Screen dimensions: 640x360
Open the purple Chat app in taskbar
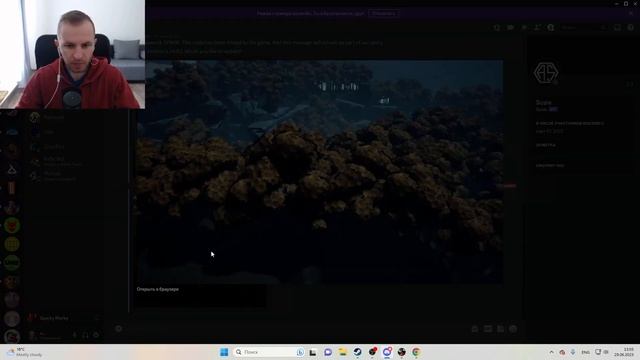coord(328,352)
